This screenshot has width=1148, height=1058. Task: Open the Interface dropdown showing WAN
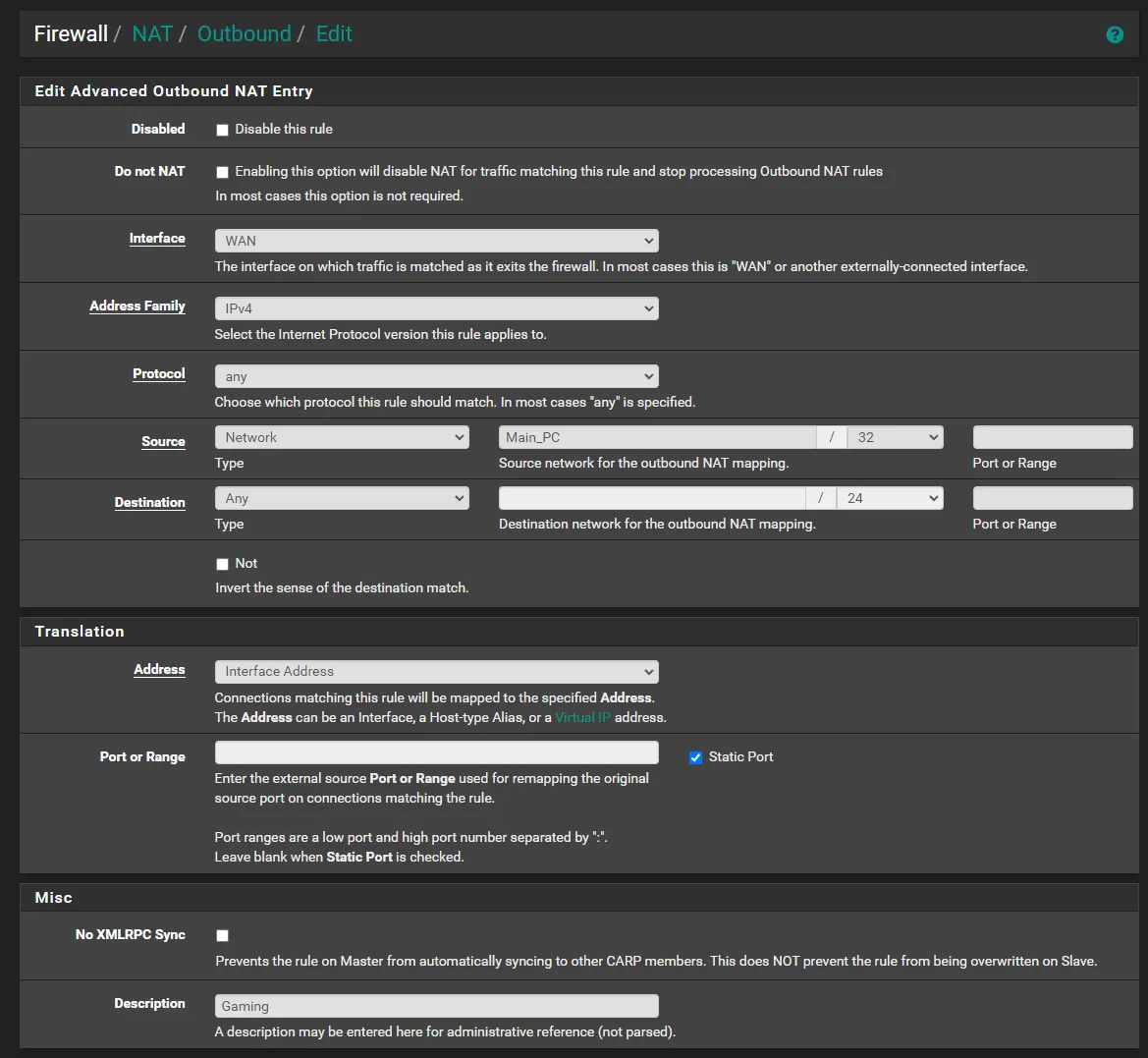[436, 241]
